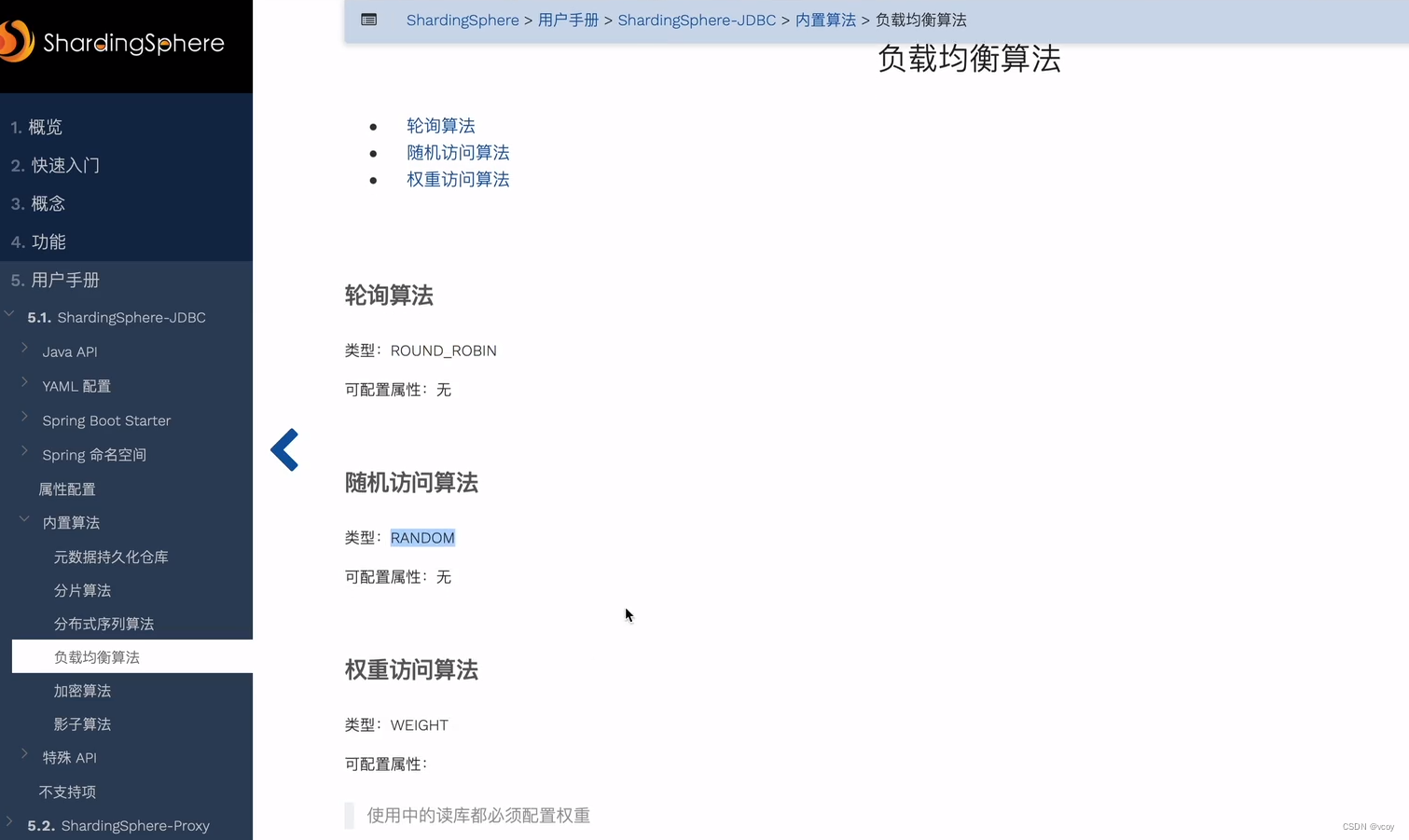1409x840 pixels.
Task: Open 5.2. ShardingSphere-Proxy in sidebar
Action: click(118, 826)
